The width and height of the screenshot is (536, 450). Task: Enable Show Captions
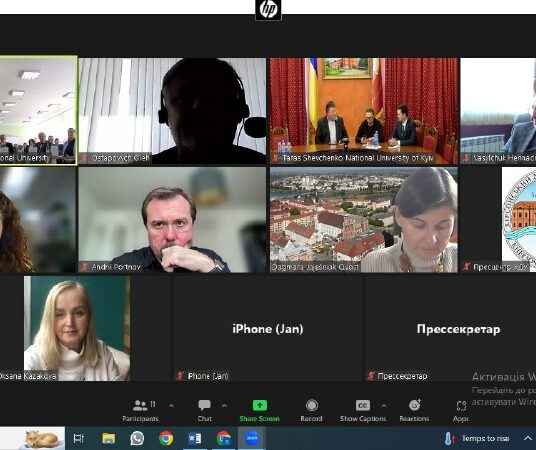363,411
